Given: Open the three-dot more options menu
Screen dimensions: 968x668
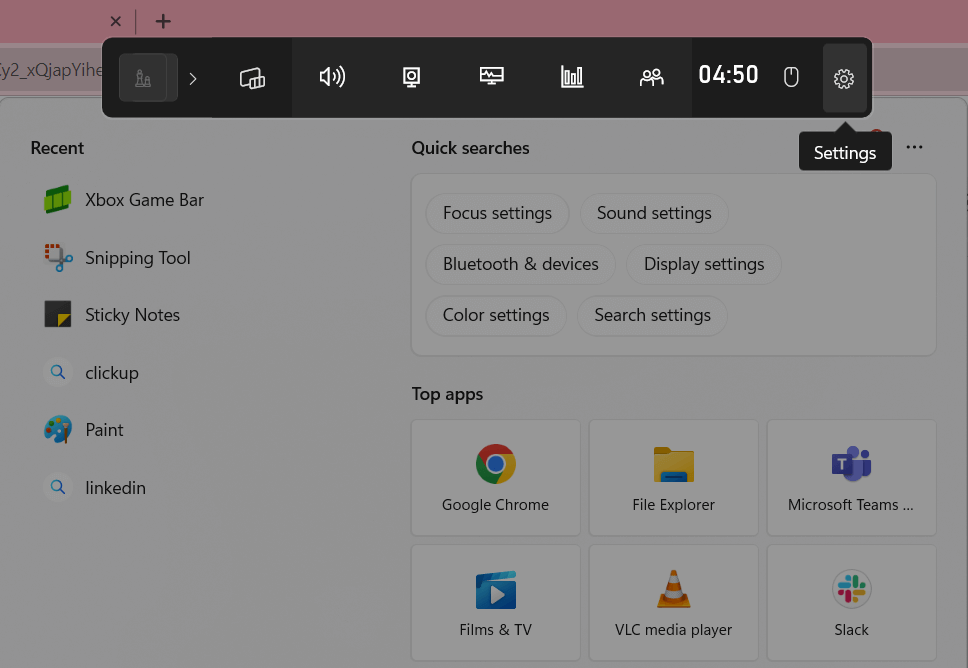Looking at the screenshot, I should tap(914, 147).
